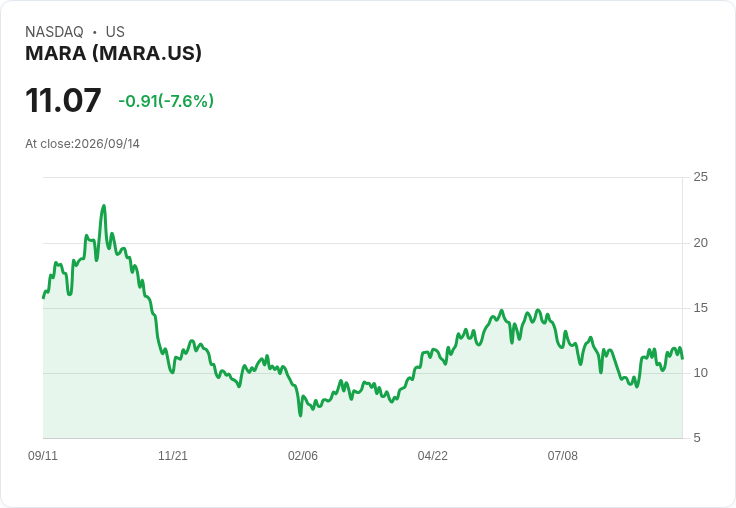The image size is (736, 508).
Task: Select the 10 price axis label
Action: tap(700, 373)
